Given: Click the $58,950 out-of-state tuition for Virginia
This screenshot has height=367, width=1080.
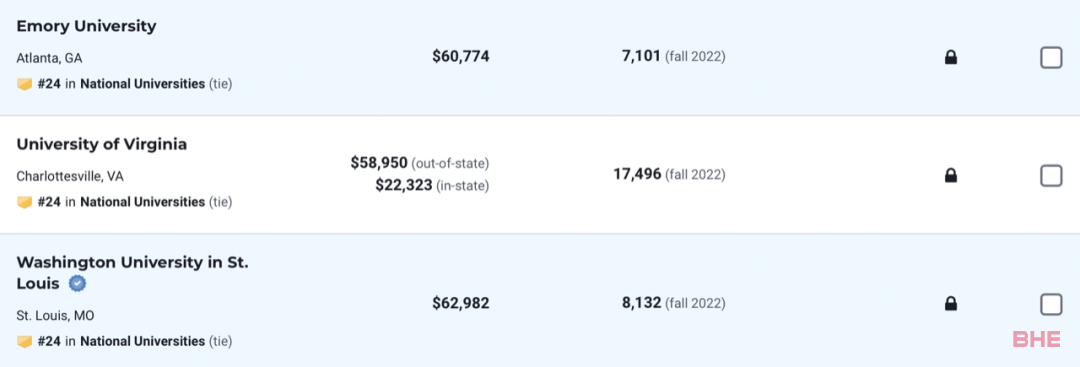Looking at the screenshot, I should [379, 163].
